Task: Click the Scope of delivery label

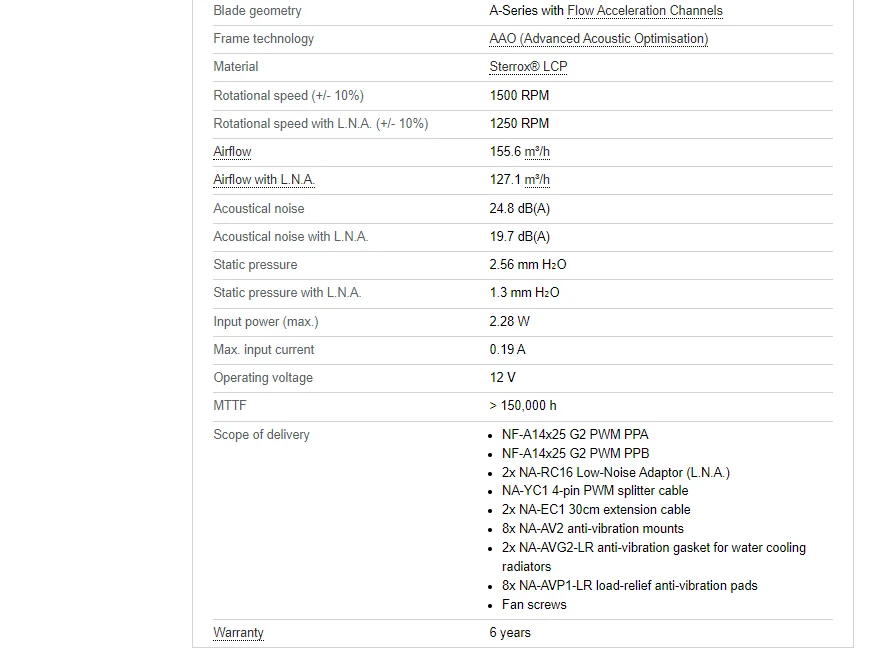Action: tap(261, 435)
